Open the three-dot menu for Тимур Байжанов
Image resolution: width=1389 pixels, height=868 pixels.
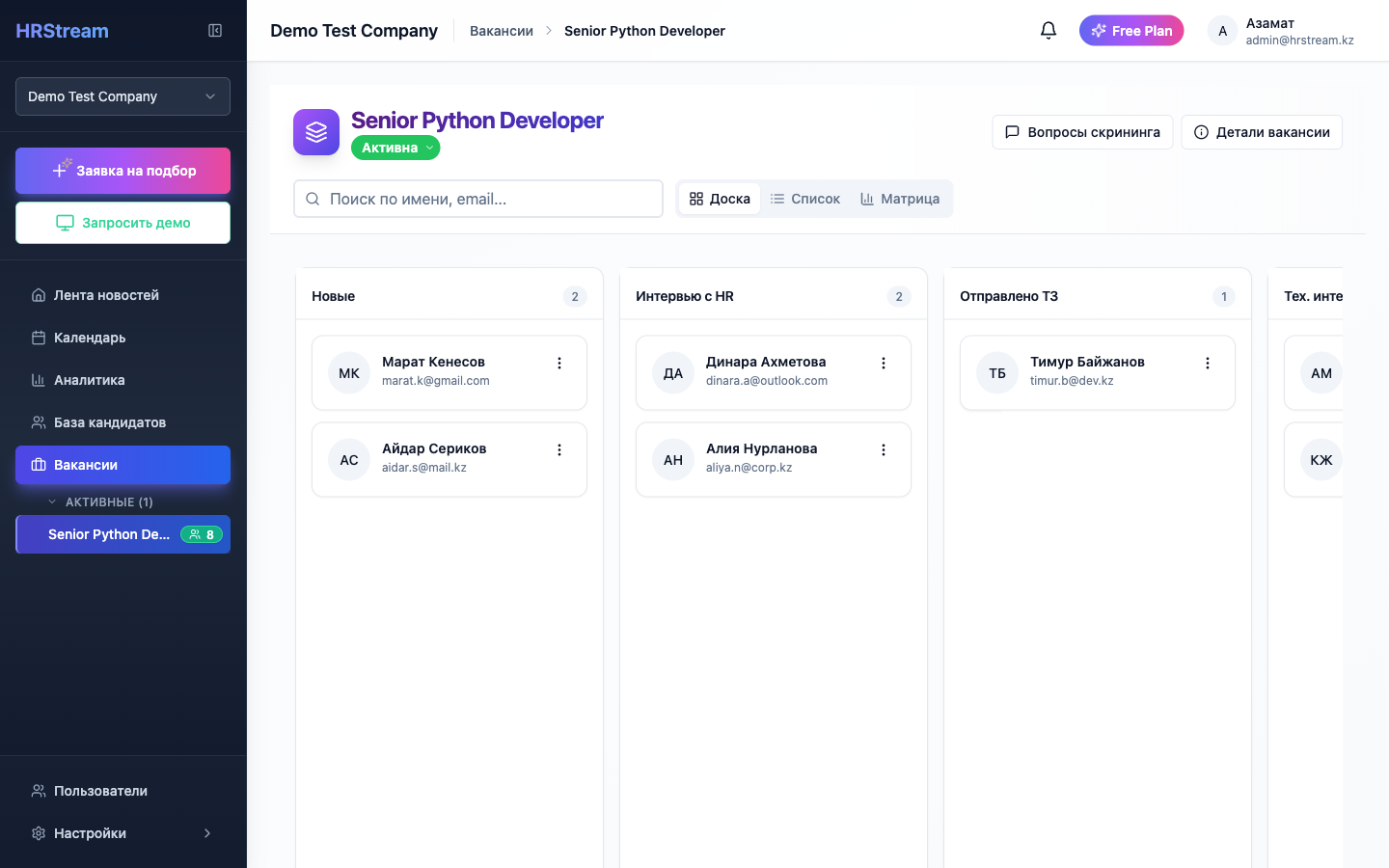pyautogui.click(x=1208, y=363)
